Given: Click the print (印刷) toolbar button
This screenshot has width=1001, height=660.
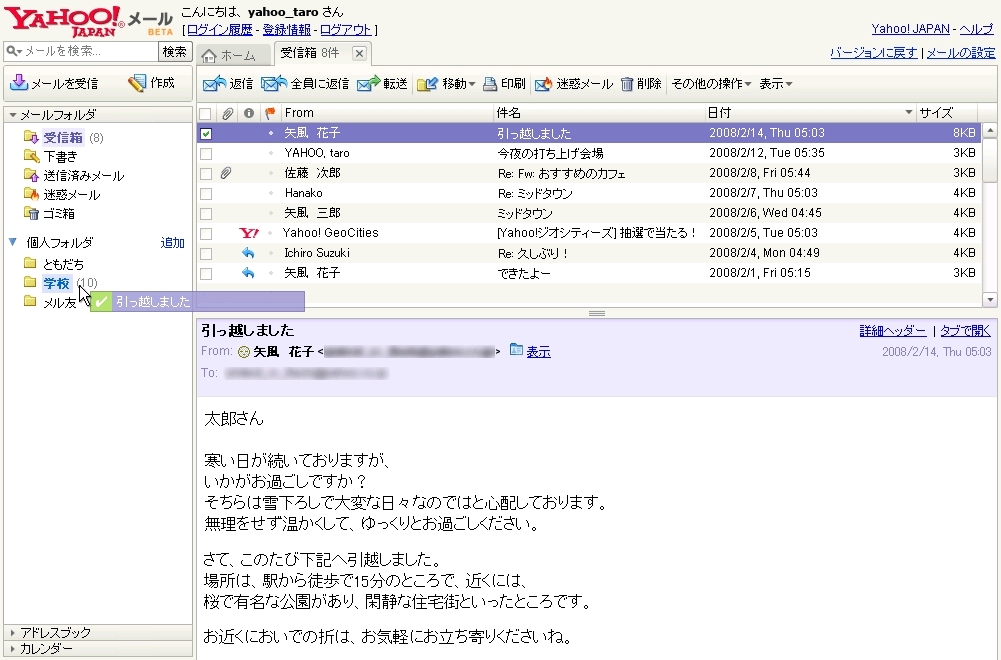Looking at the screenshot, I should click(x=504, y=84).
